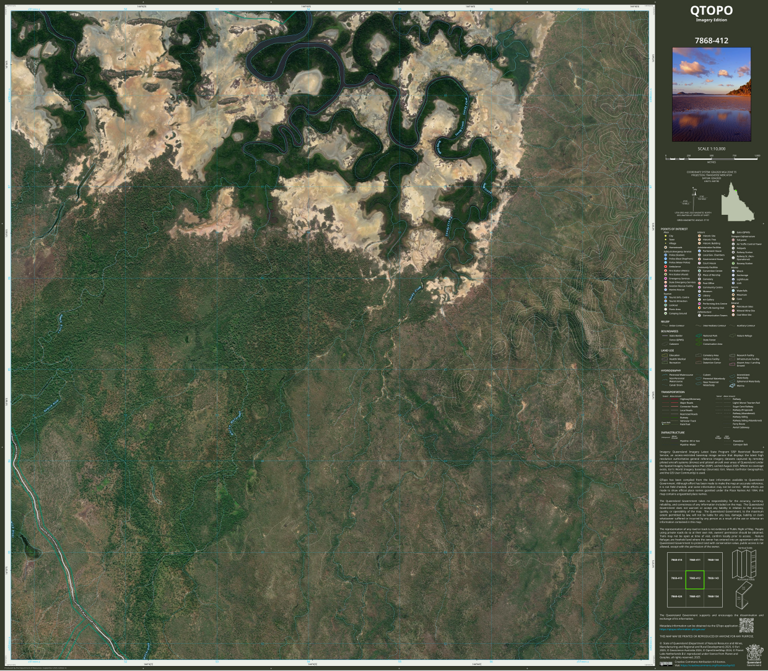This screenshot has height=671, width=768.
Task: Click the HYDROGRAPHY legend heading
Action: coord(671,371)
